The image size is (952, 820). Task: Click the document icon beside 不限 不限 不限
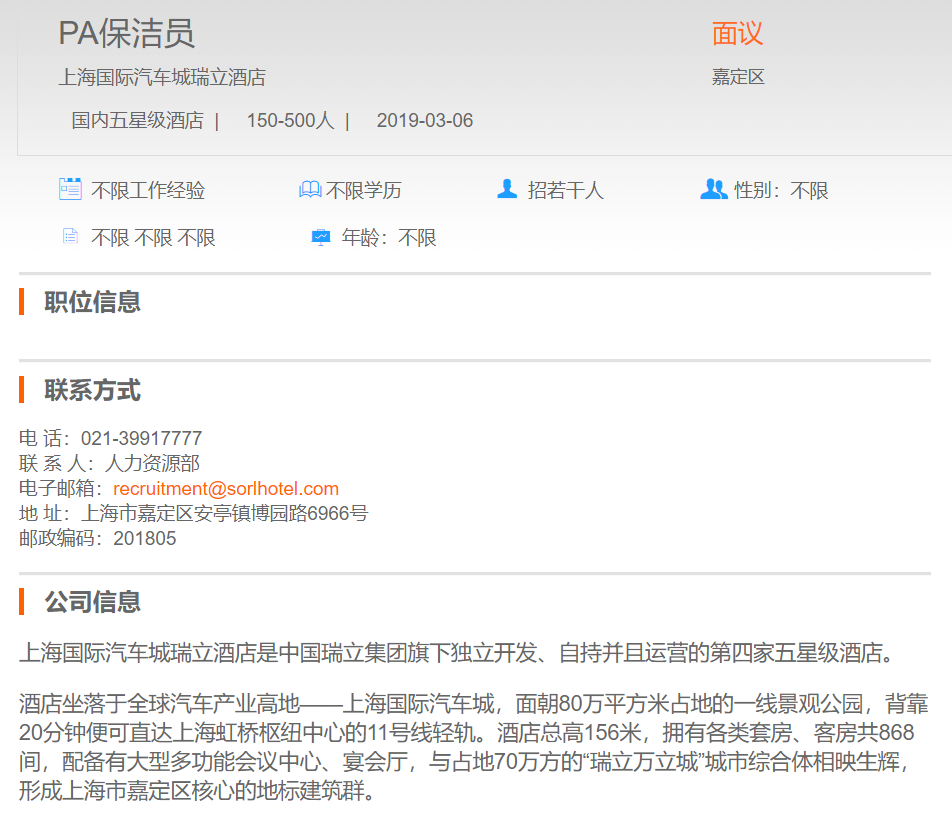(70, 237)
